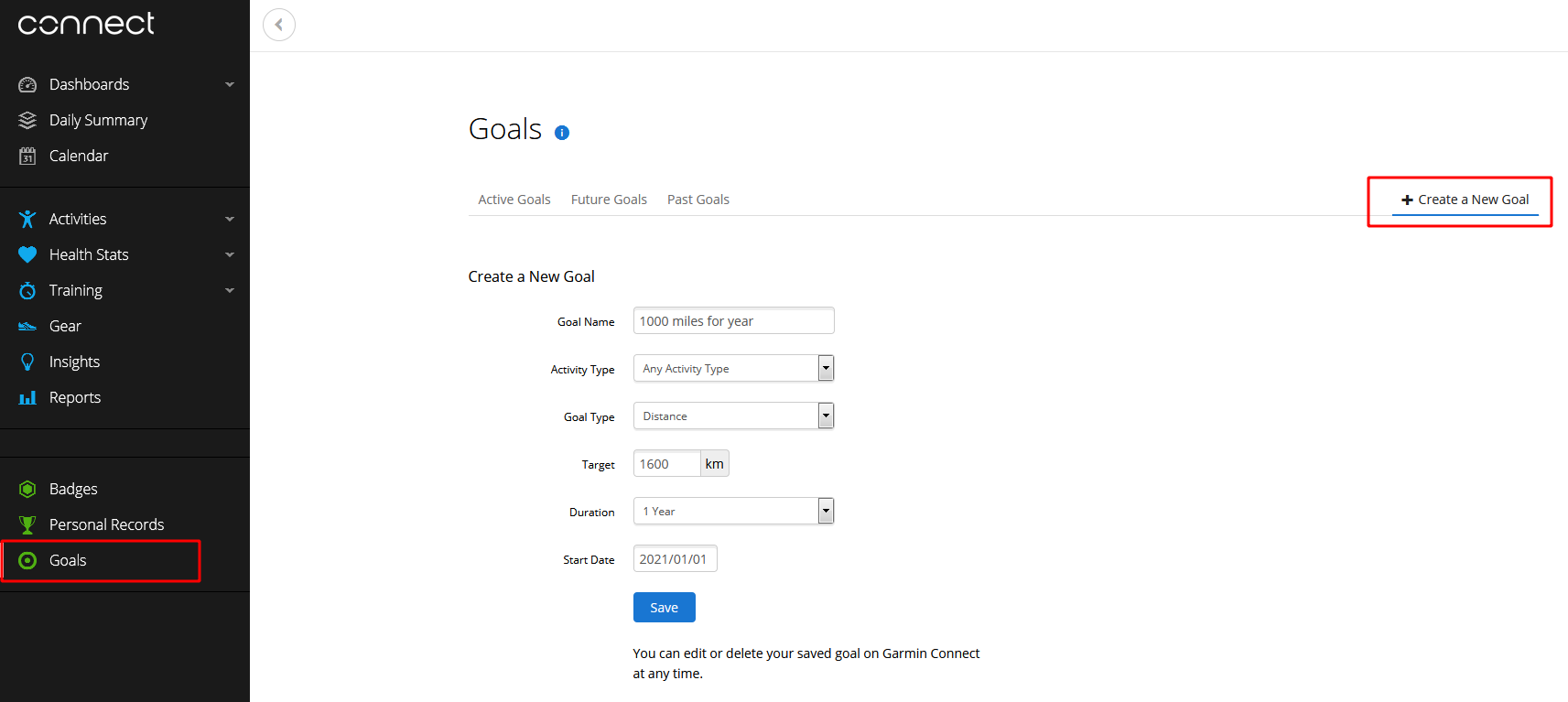Screen dimensions: 1568x702
Task: Click the Goal Name text field
Action: click(x=733, y=321)
